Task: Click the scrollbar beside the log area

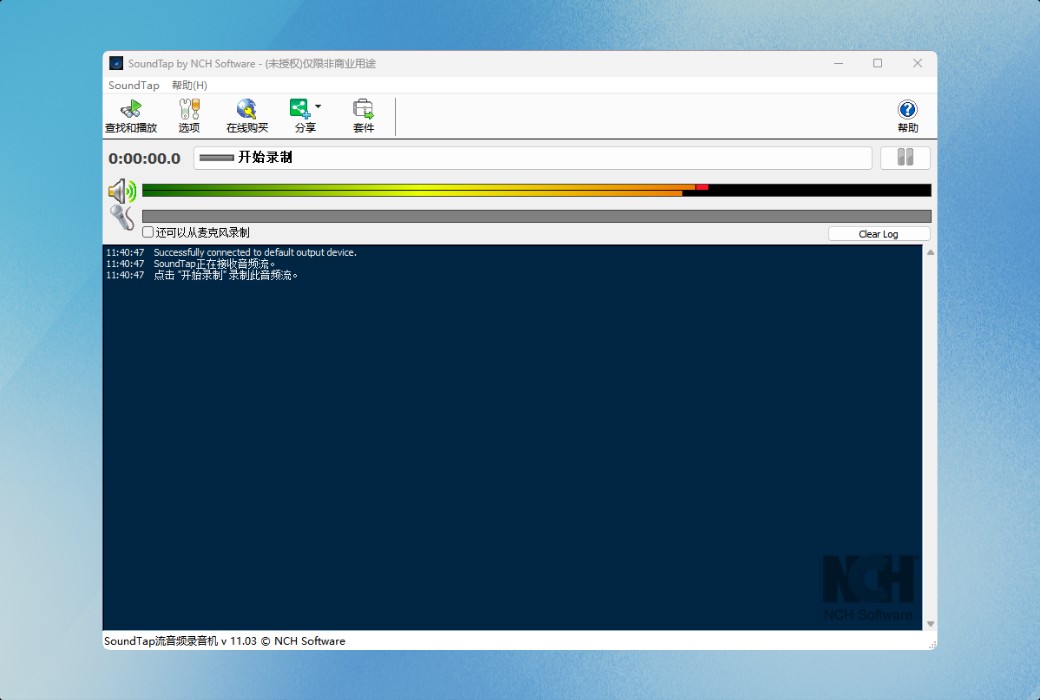Action: (931, 440)
